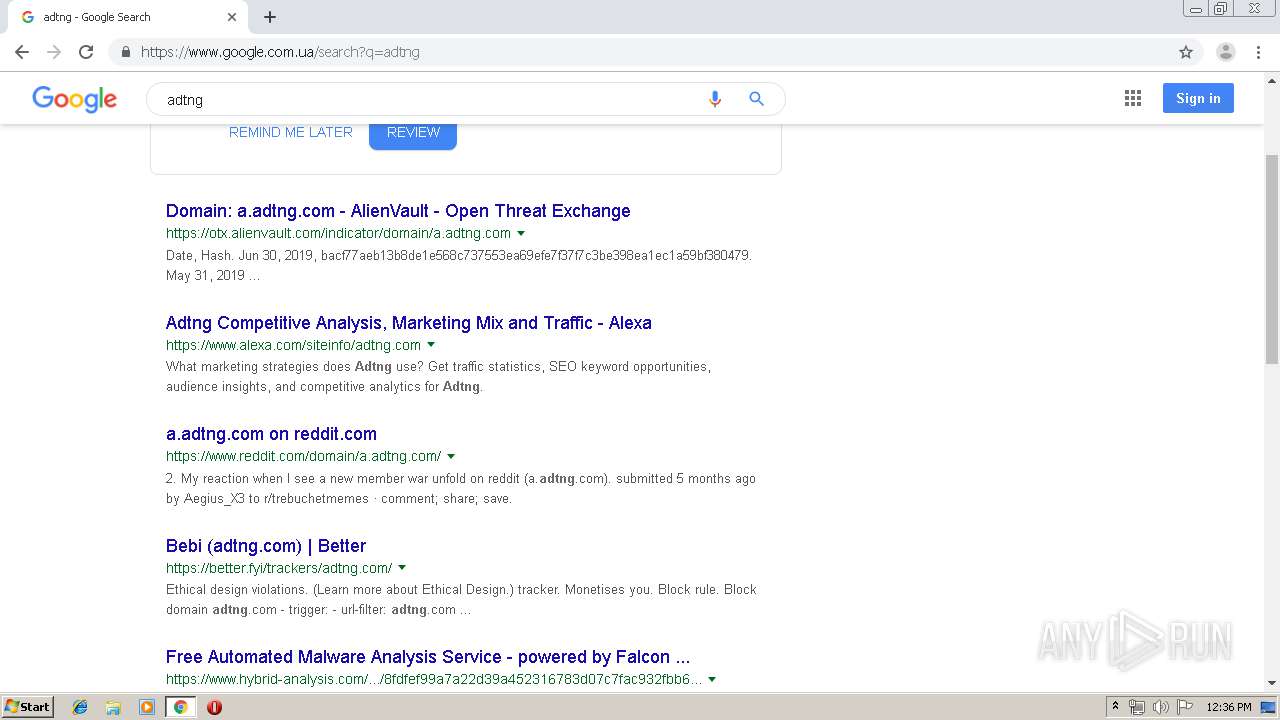Image resolution: width=1280 pixels, height=720 pixels.
Task: Open a new tab with the plus icon
Action: (x=270, y=17)
